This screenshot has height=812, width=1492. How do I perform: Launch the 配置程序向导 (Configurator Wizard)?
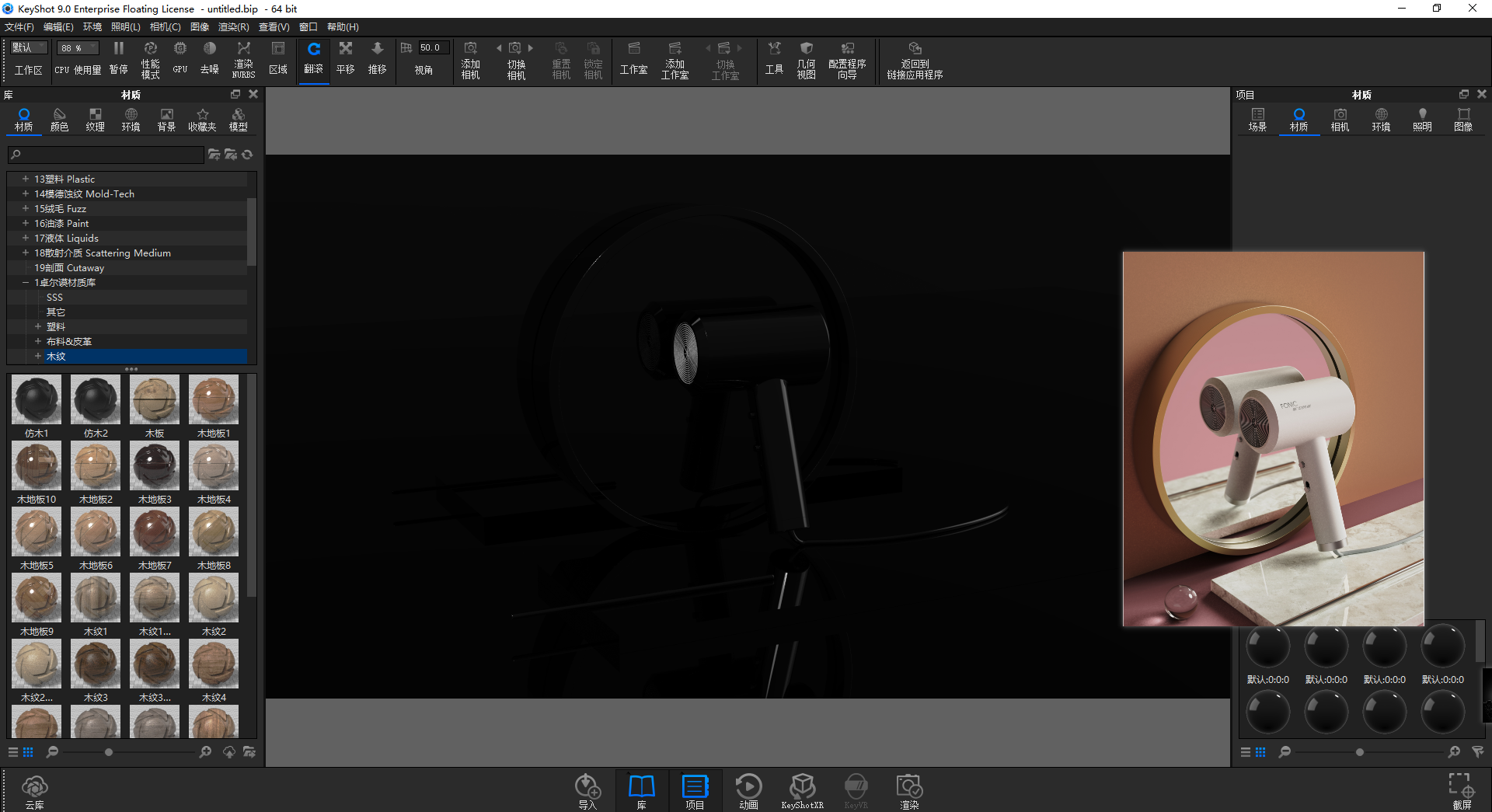pos(847,60)
